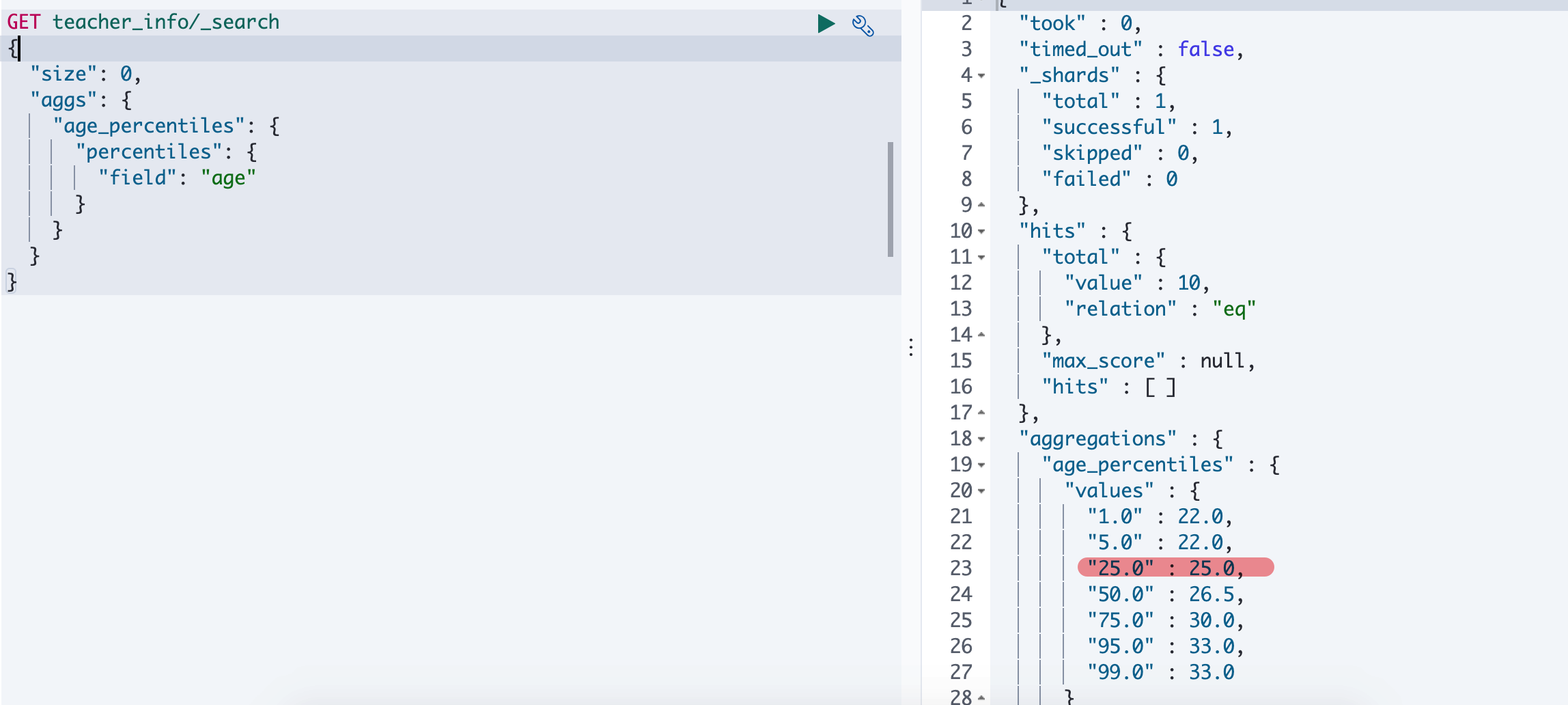The width and height of the screenshot is (1568, 705).
Task: Click the "total" : 1 line under _shards
Action: click(1108, 101)
